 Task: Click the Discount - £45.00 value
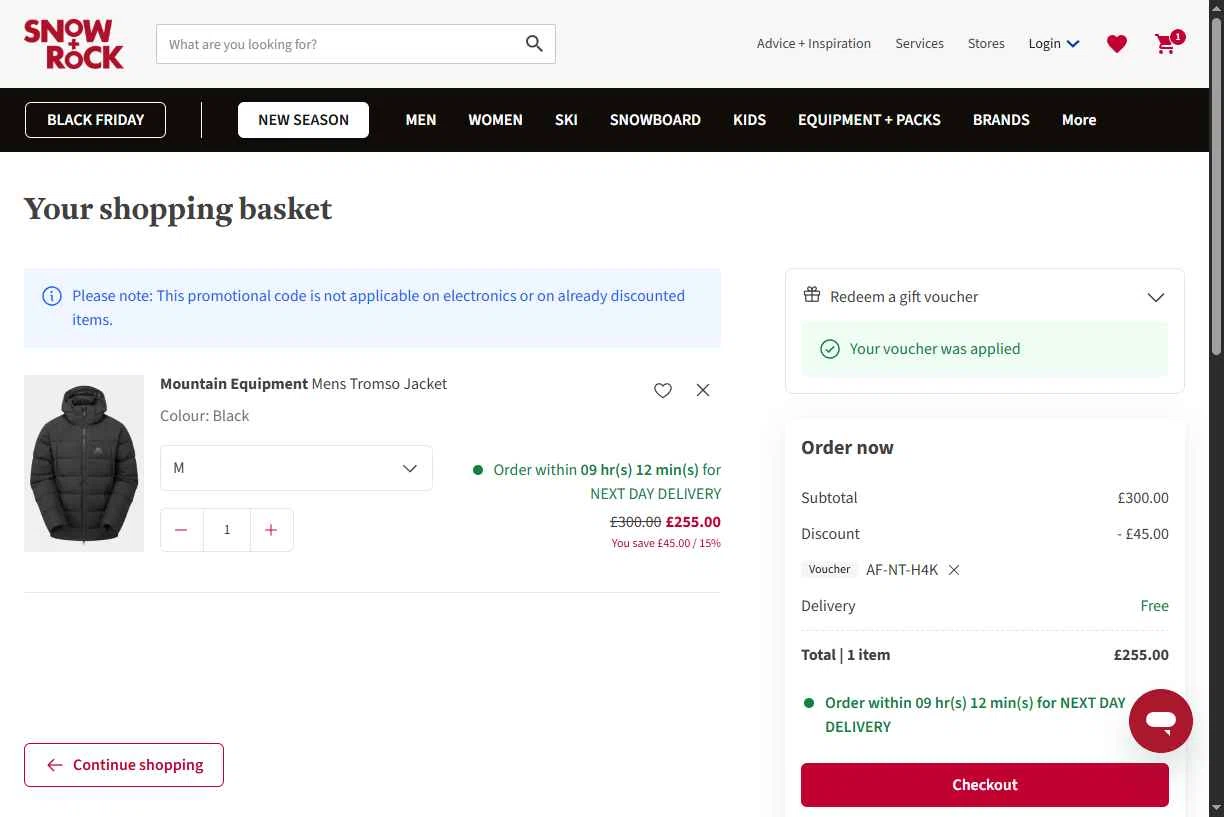(x=1143, y=534)
